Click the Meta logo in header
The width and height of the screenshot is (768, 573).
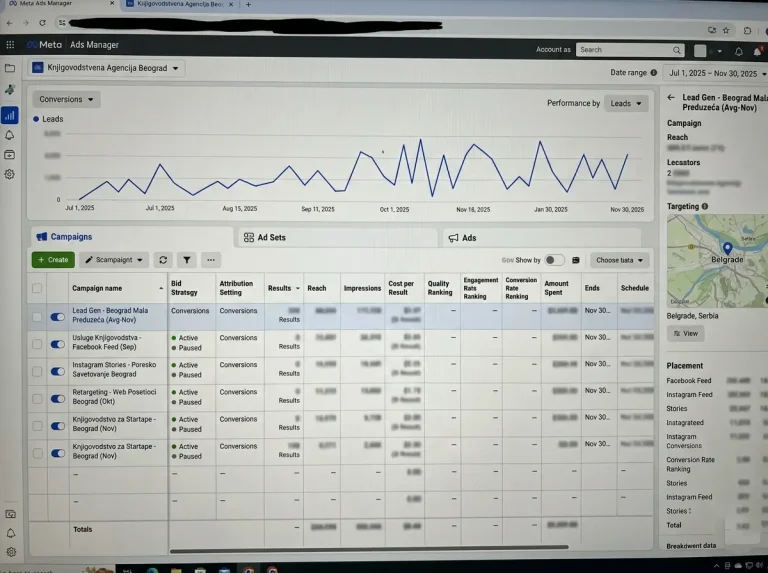(x=45, y=45)
